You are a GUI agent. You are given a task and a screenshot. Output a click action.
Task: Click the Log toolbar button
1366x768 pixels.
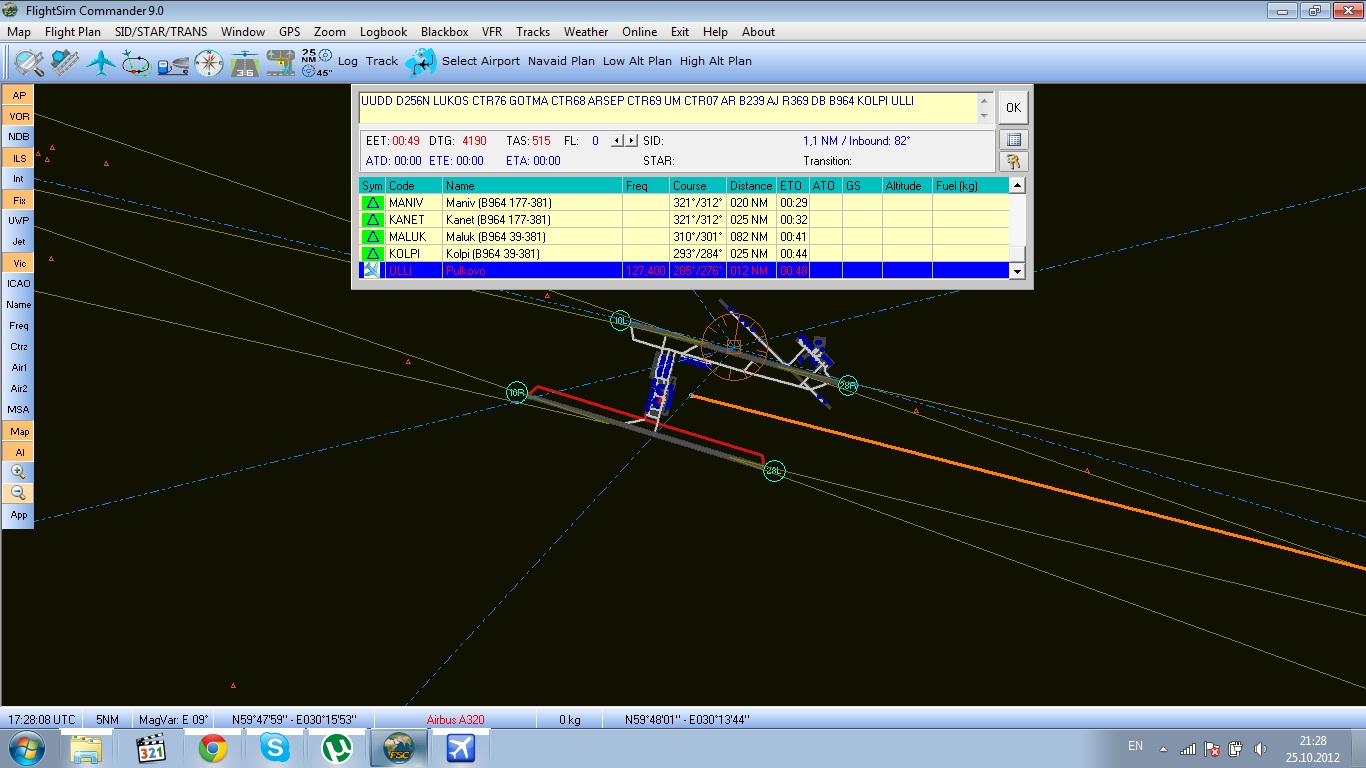click(348, 61)
